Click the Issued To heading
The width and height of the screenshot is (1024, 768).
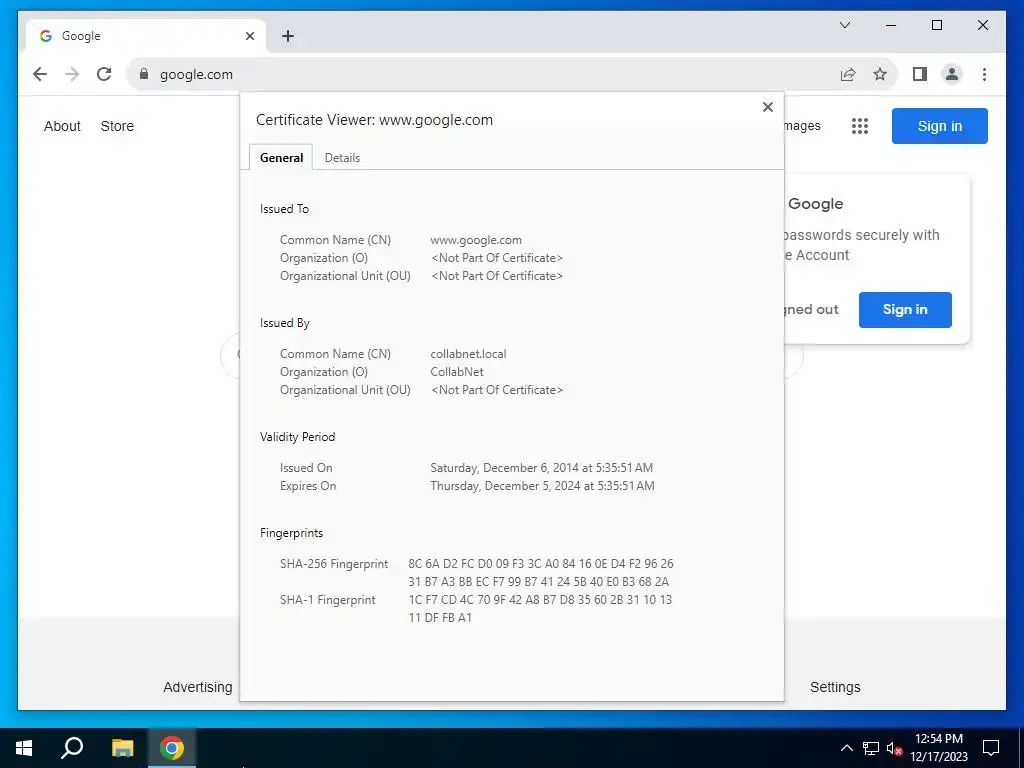click(284, 209)
